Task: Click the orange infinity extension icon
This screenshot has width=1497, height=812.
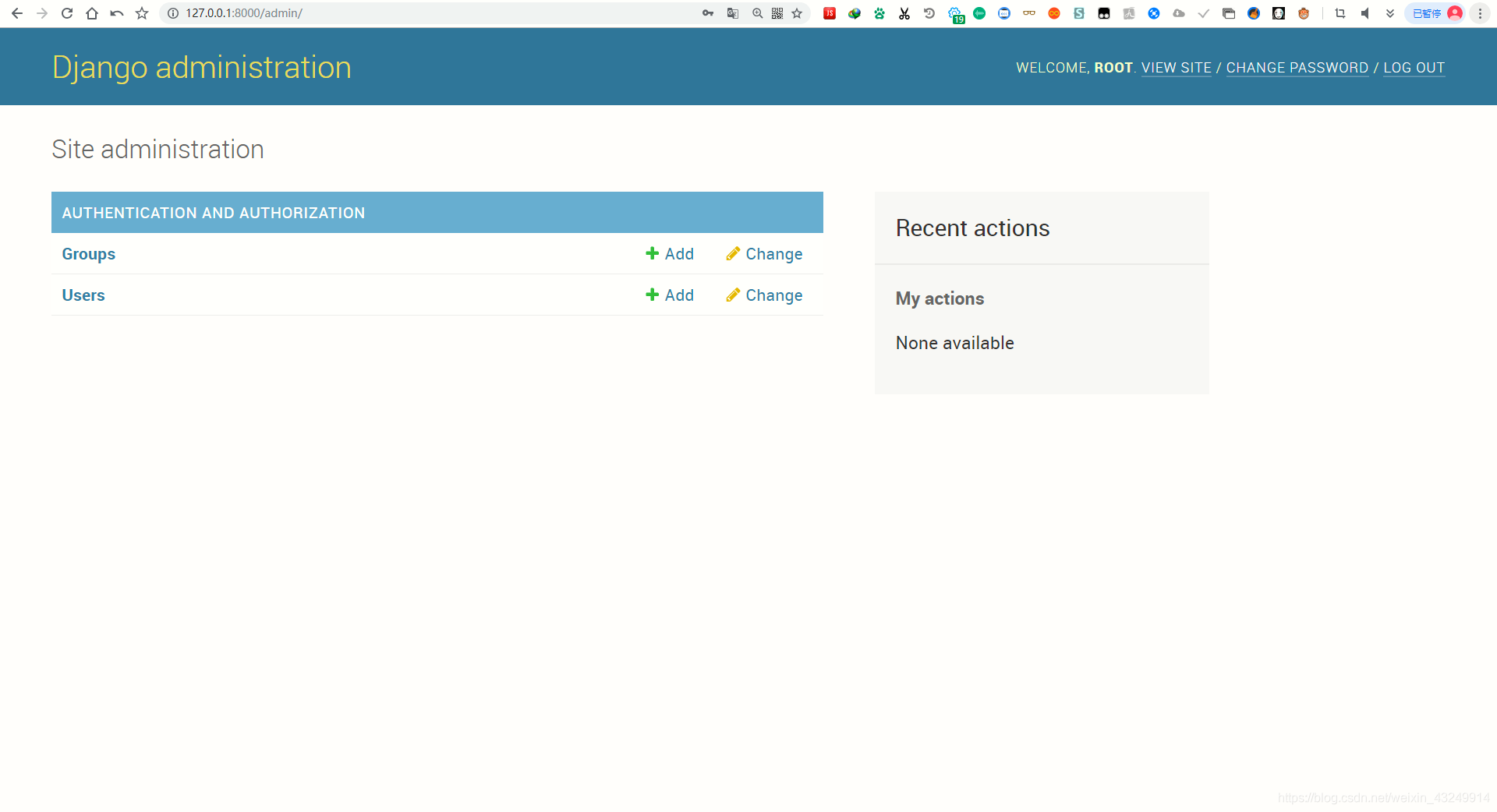Action: 1054,13
